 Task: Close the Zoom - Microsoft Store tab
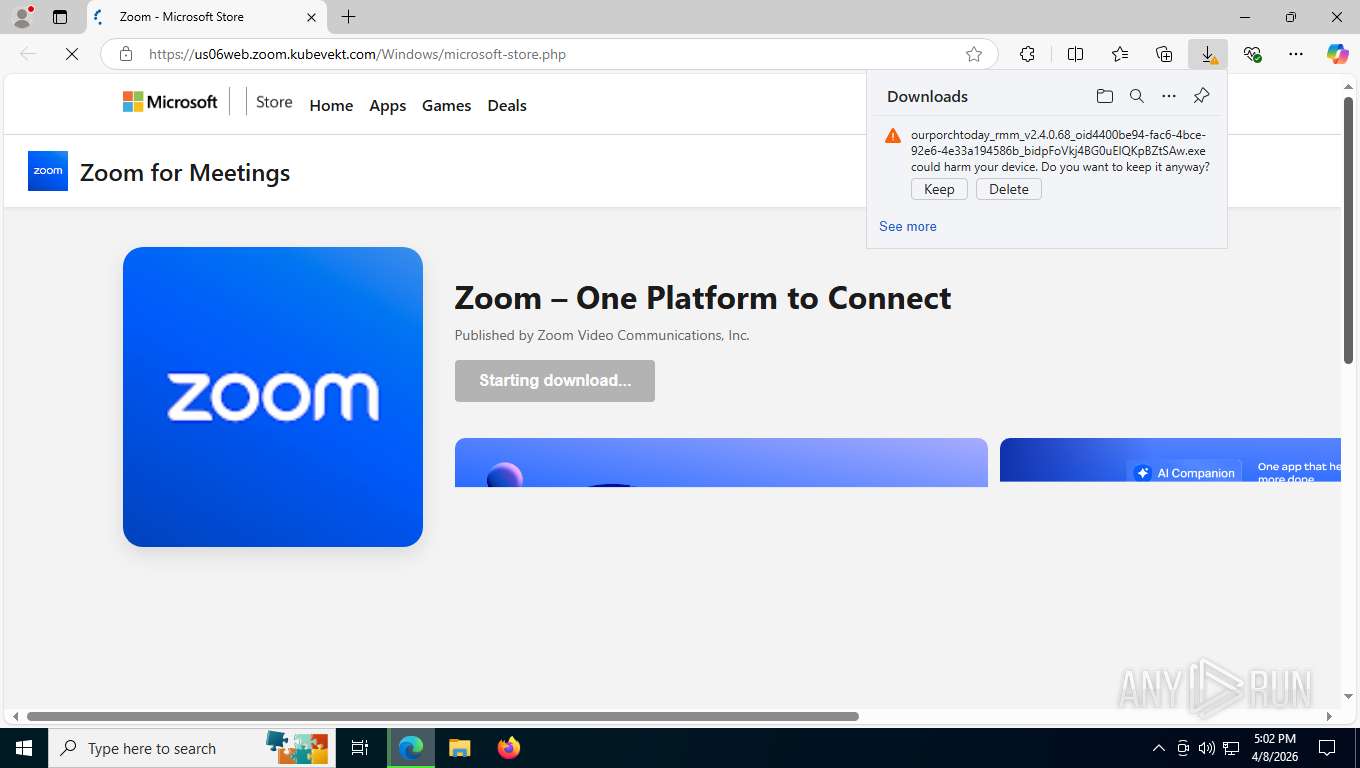click(311, 17)
